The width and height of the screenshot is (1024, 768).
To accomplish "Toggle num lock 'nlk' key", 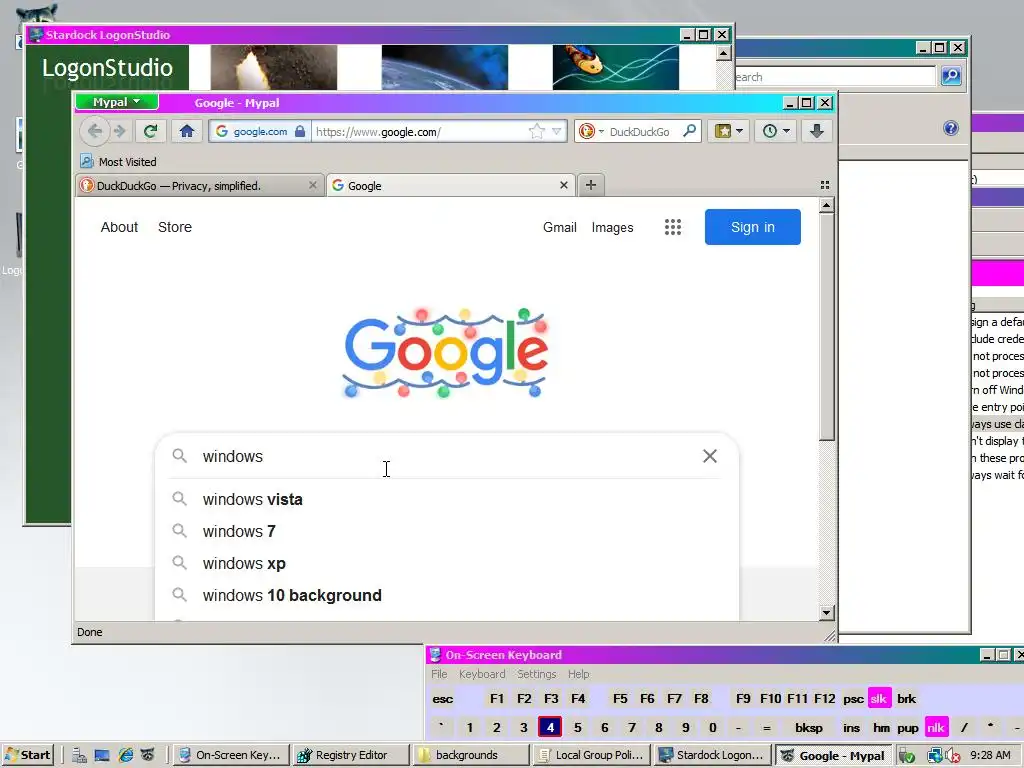I will point(936,728).
